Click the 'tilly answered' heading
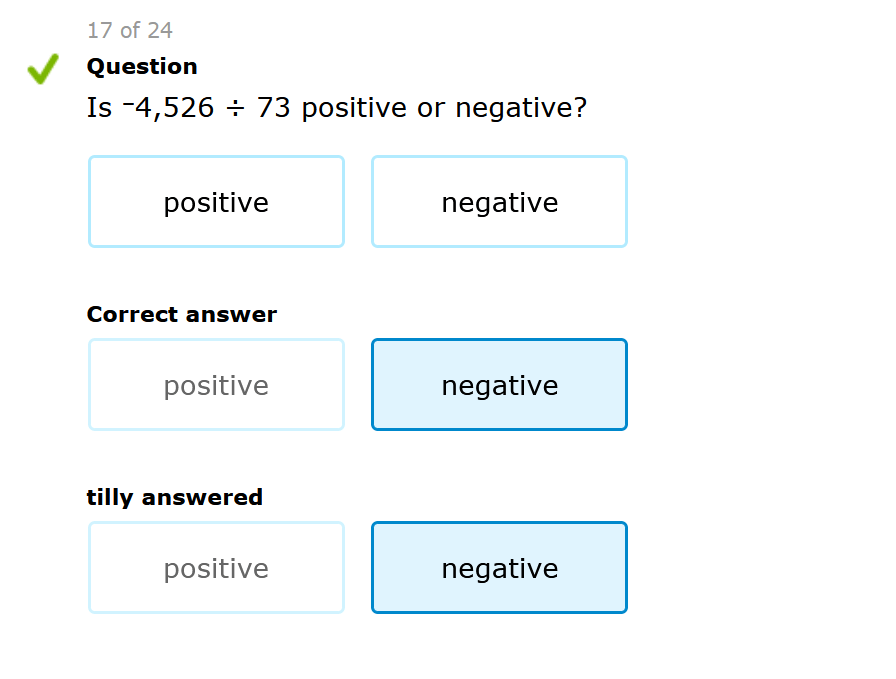Viewport: 896px width, 679px height. tap(175, 497)
